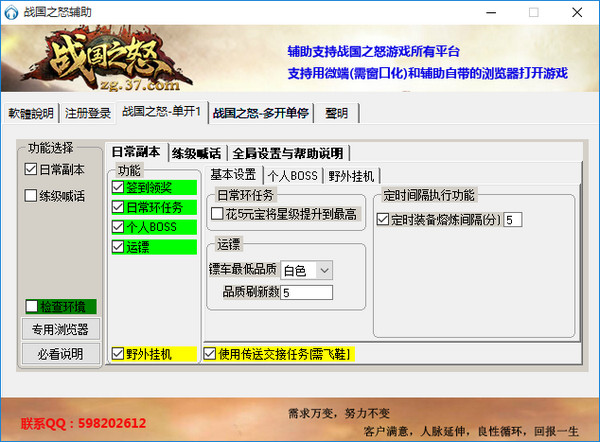Image resolution: width=600 pixels, height=442 pixels.
Task: Check the 检查环境 checkbox
Action: pyautogui.click(x=32, y=306)
